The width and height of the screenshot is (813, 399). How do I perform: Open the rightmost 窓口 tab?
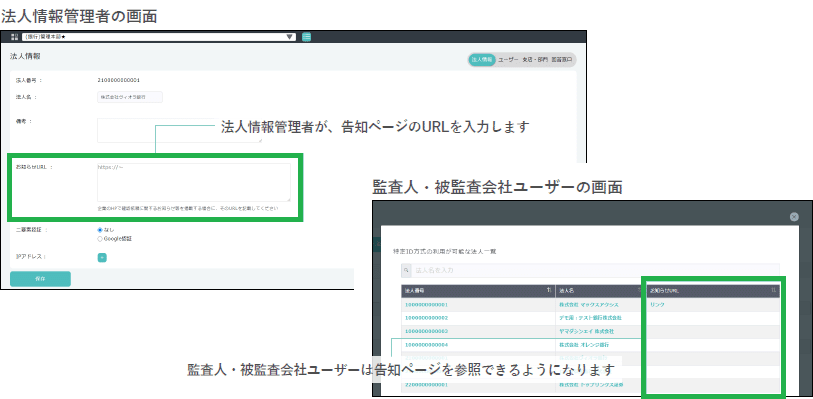point(562,60)
